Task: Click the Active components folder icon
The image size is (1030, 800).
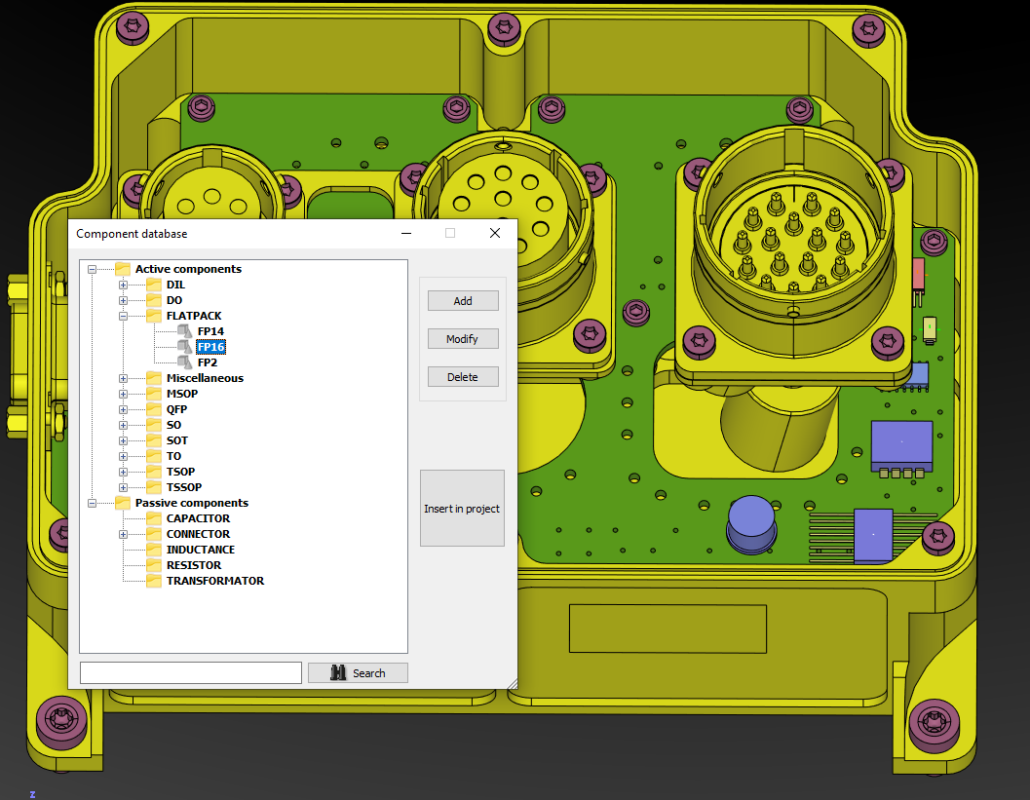Action: pyautogui.click(x=121, y=268)
